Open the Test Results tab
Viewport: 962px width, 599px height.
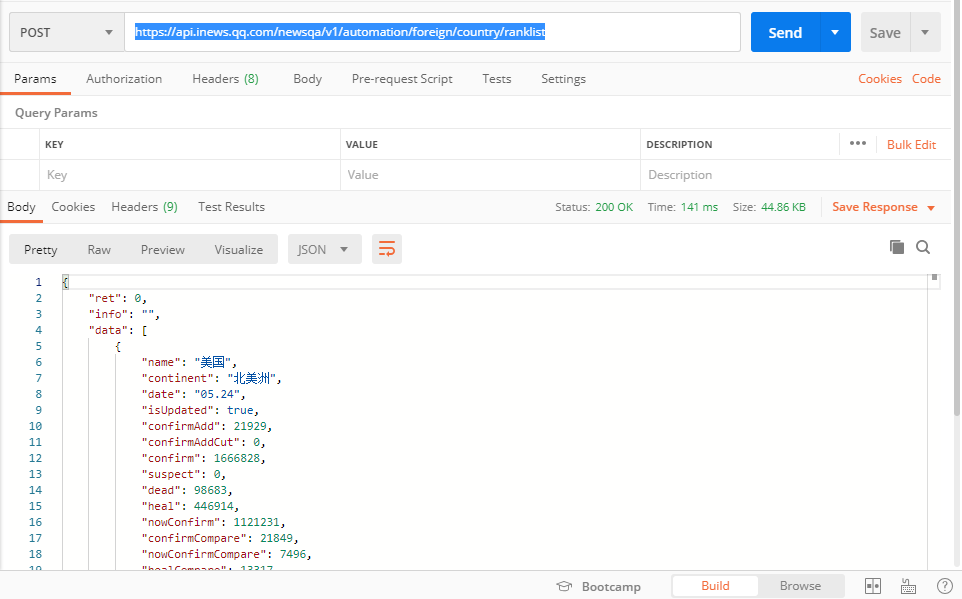click(x=231, y=207)
